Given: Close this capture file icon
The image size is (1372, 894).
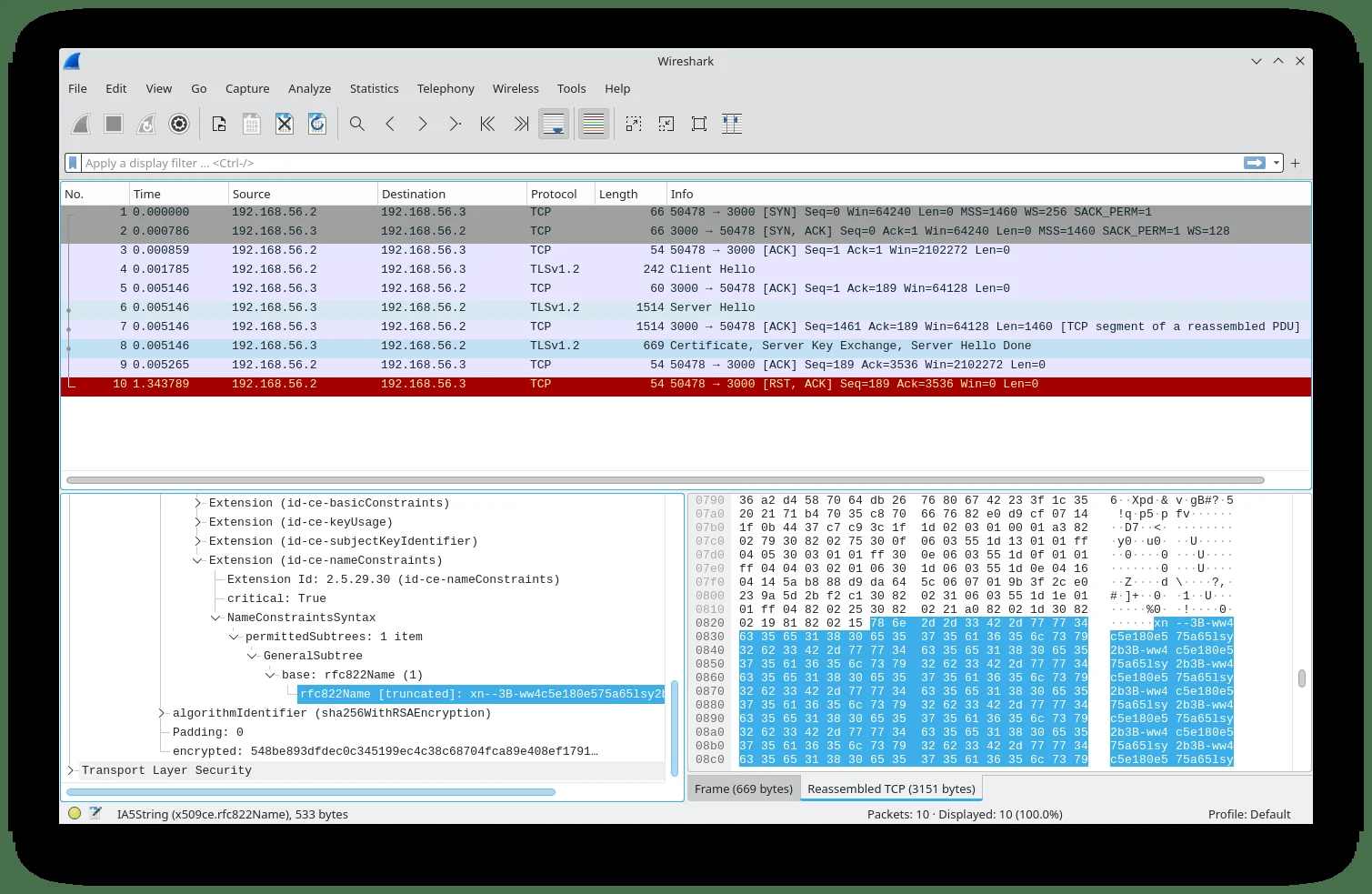Looking at the screenshot, I should tap(285, 124).
